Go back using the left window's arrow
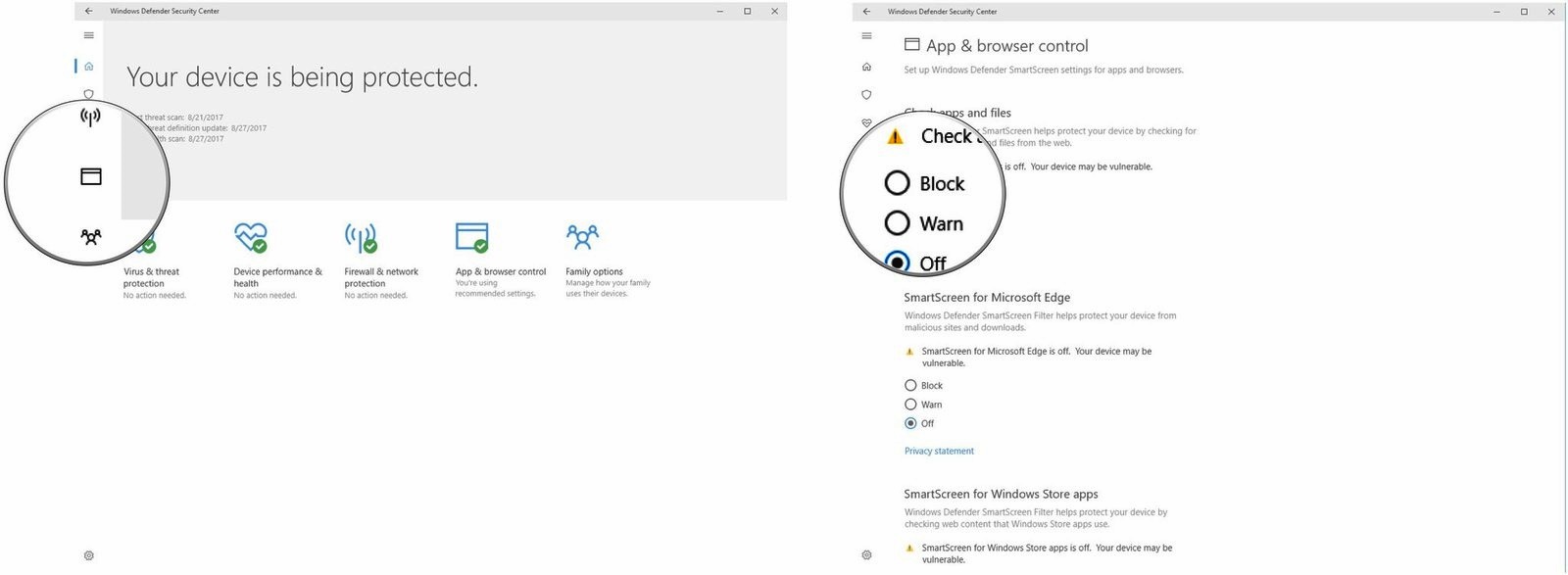 click(x=89, y=12)
